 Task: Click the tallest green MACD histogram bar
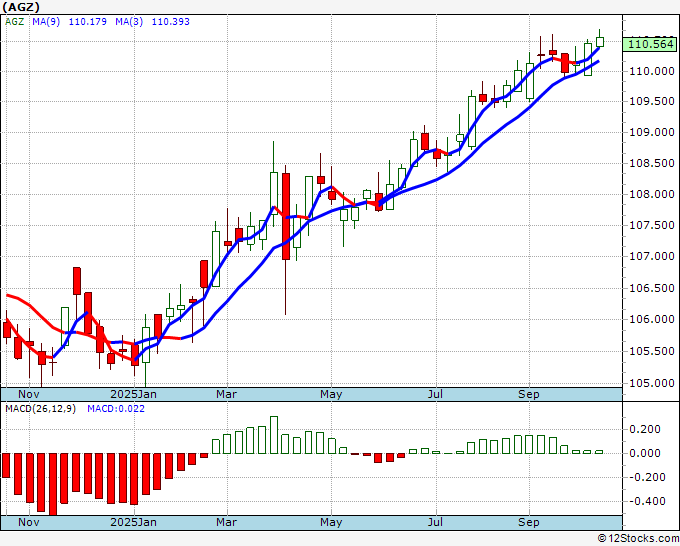pos(274,435)
